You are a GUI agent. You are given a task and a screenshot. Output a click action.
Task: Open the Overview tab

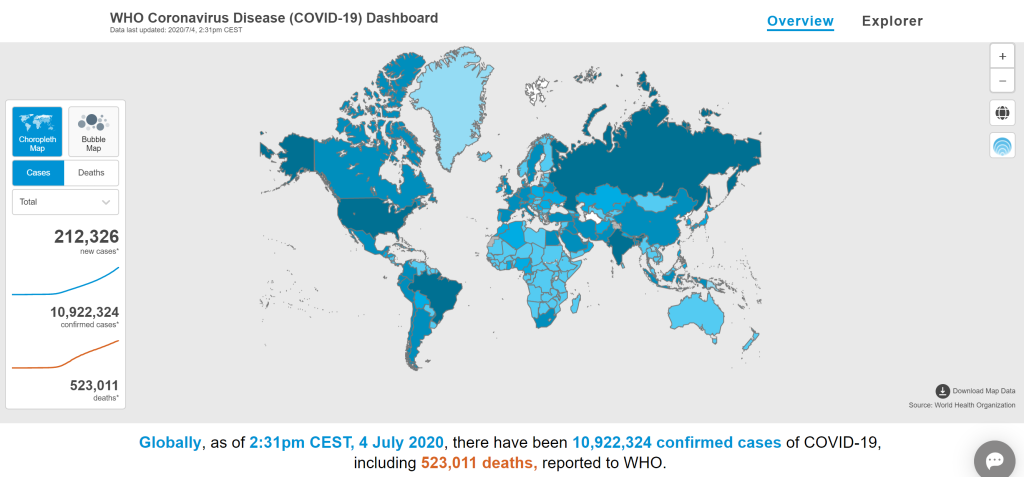click(x=800, y=21)
